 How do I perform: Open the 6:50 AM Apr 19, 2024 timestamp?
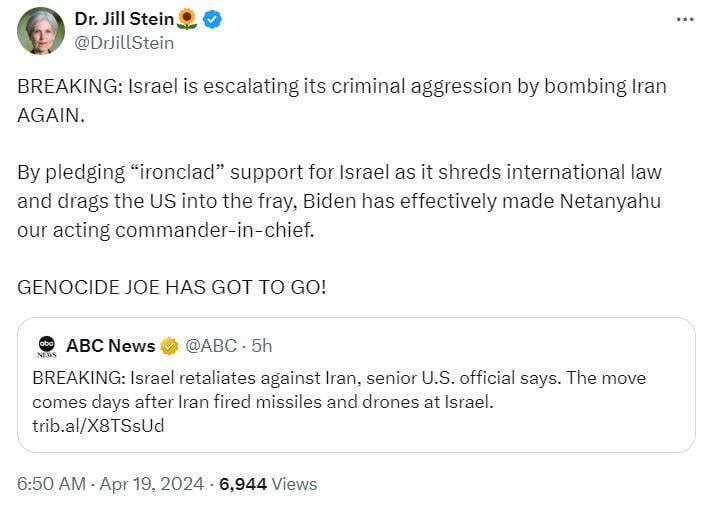[x=110, y=484]
